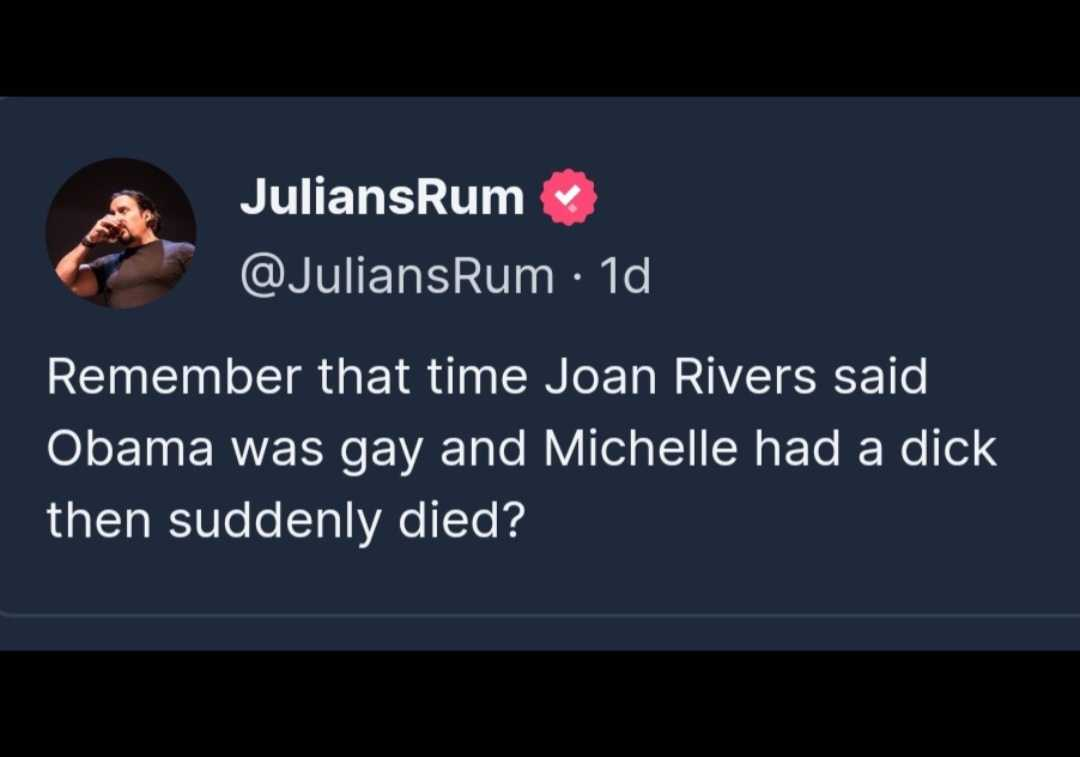Click the @JuliansRum handle
The image size is (1080, 757).
click(x=396, y=275)
